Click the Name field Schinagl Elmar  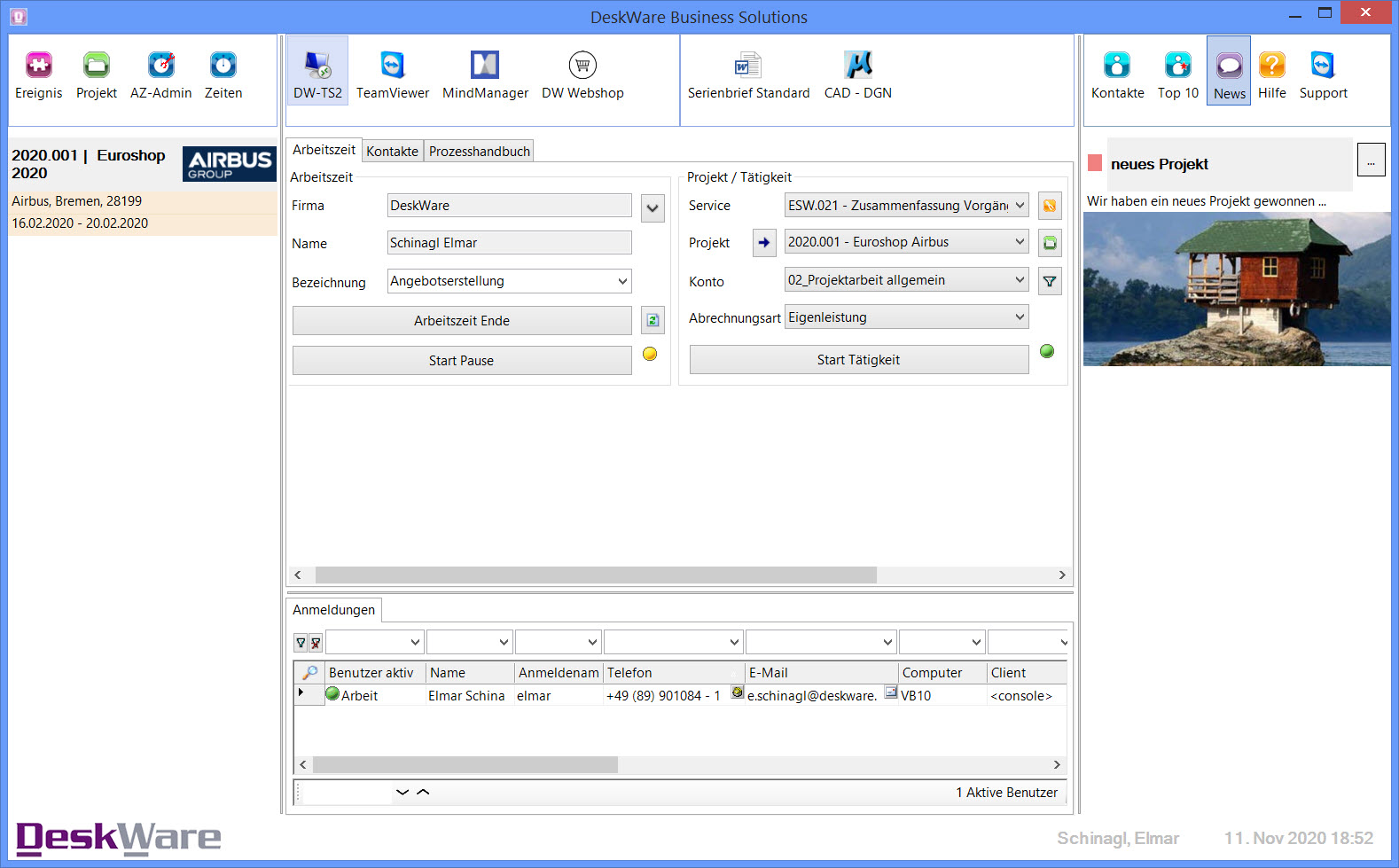tap(510, 243)
